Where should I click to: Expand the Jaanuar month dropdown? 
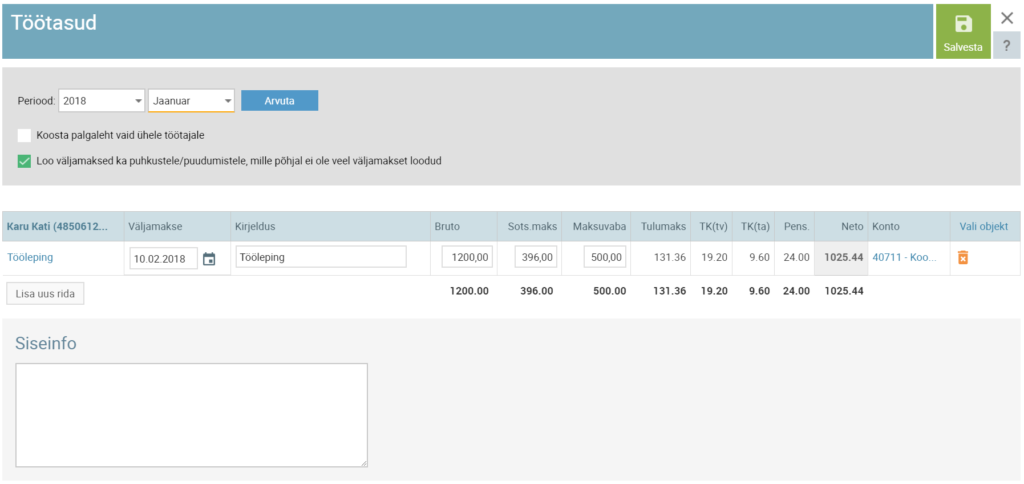[x=191, y=101]
